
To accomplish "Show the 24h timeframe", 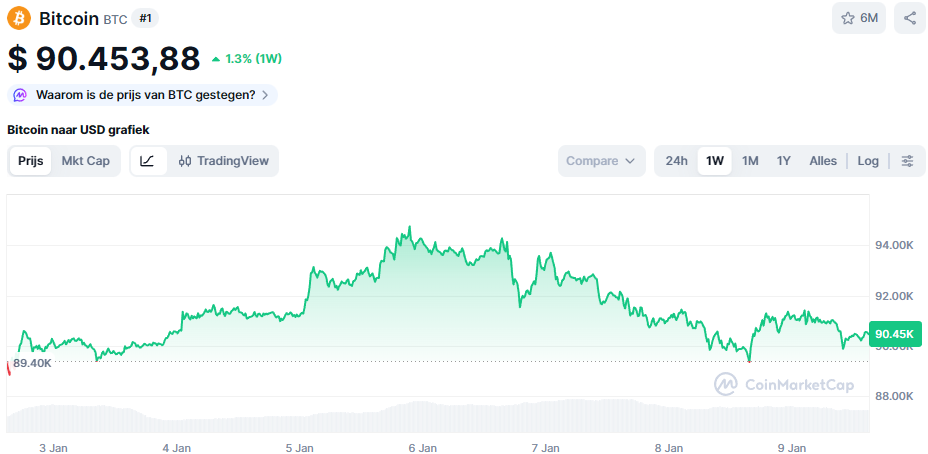I will point(676,161).
